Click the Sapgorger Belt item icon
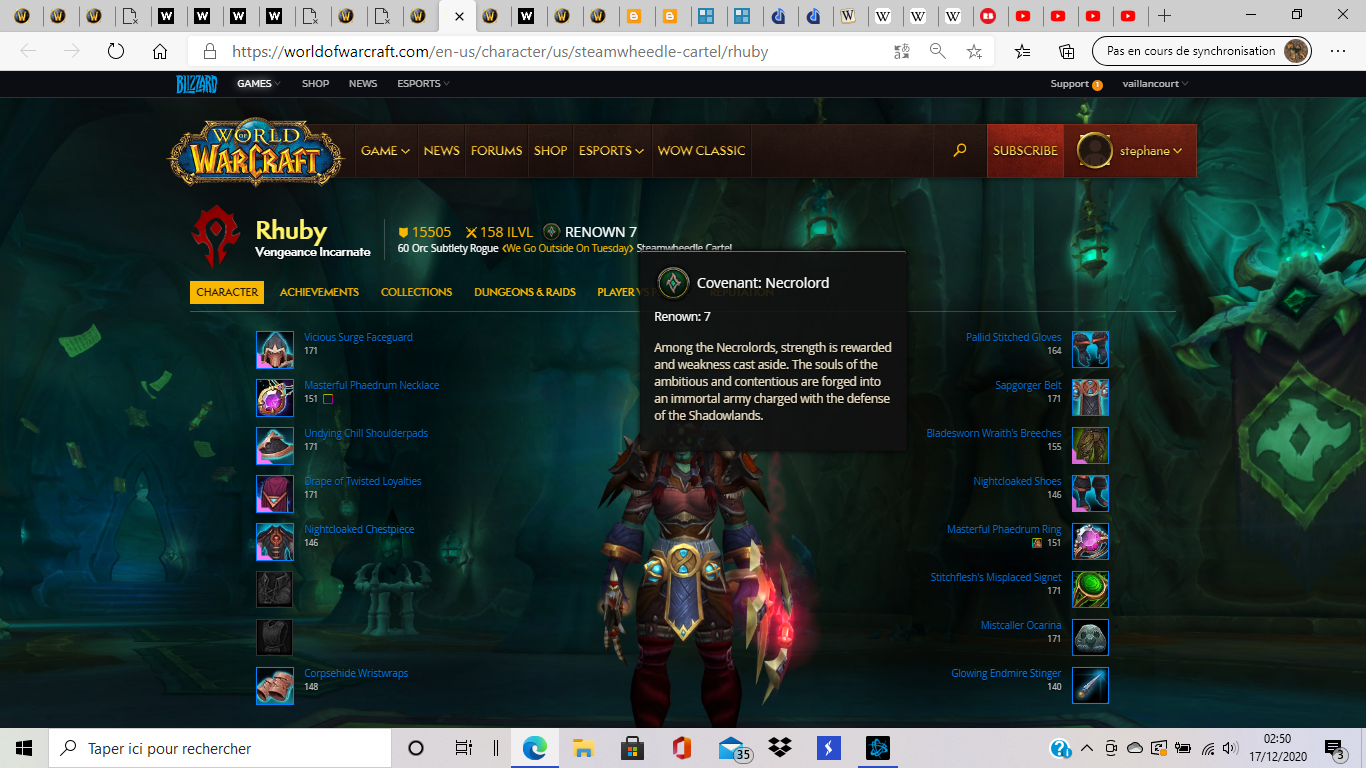 pos(1090,398)
